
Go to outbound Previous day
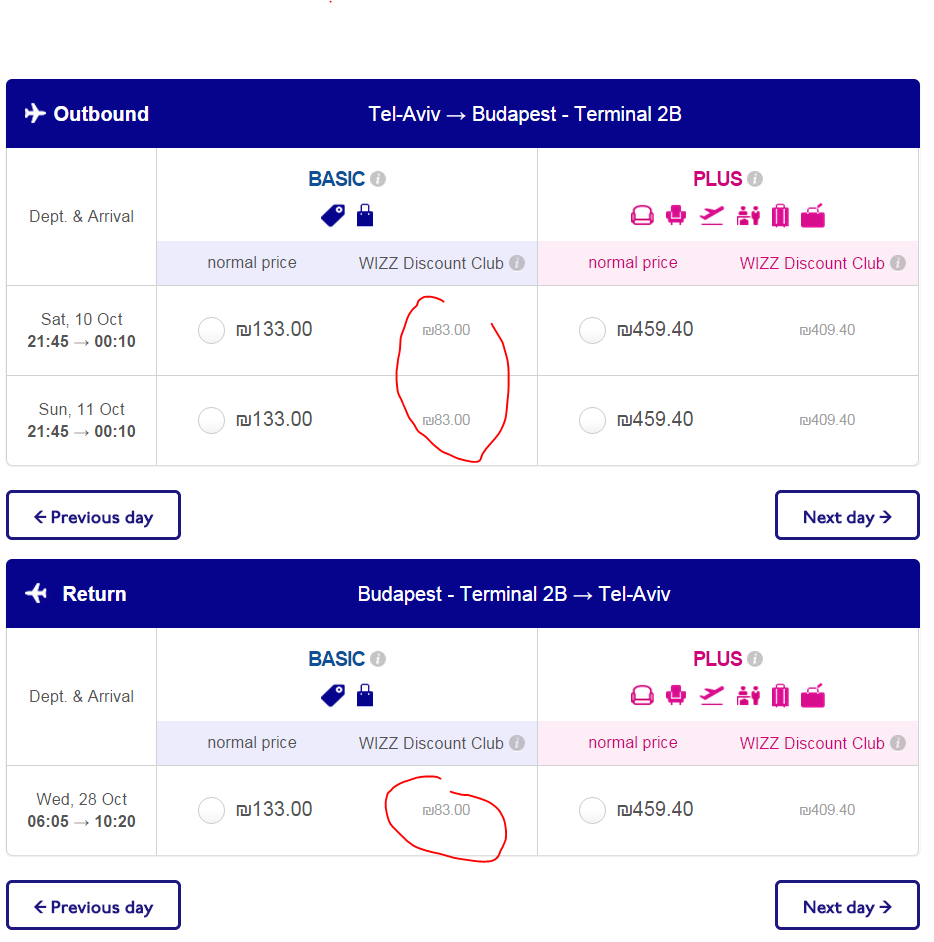point(93,515)
